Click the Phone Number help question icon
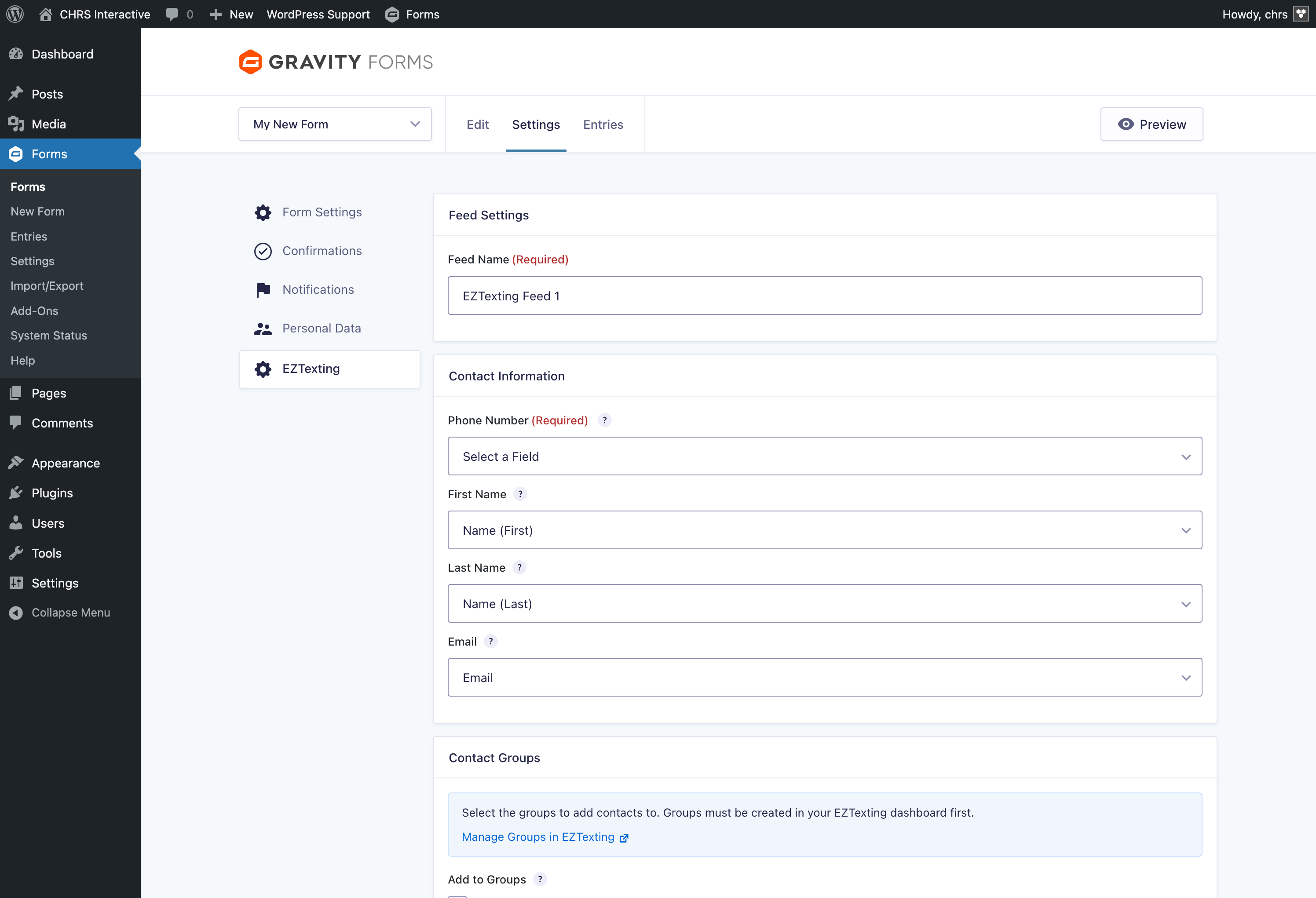This screenshot has width=1316, height=898. click(605, 420)
